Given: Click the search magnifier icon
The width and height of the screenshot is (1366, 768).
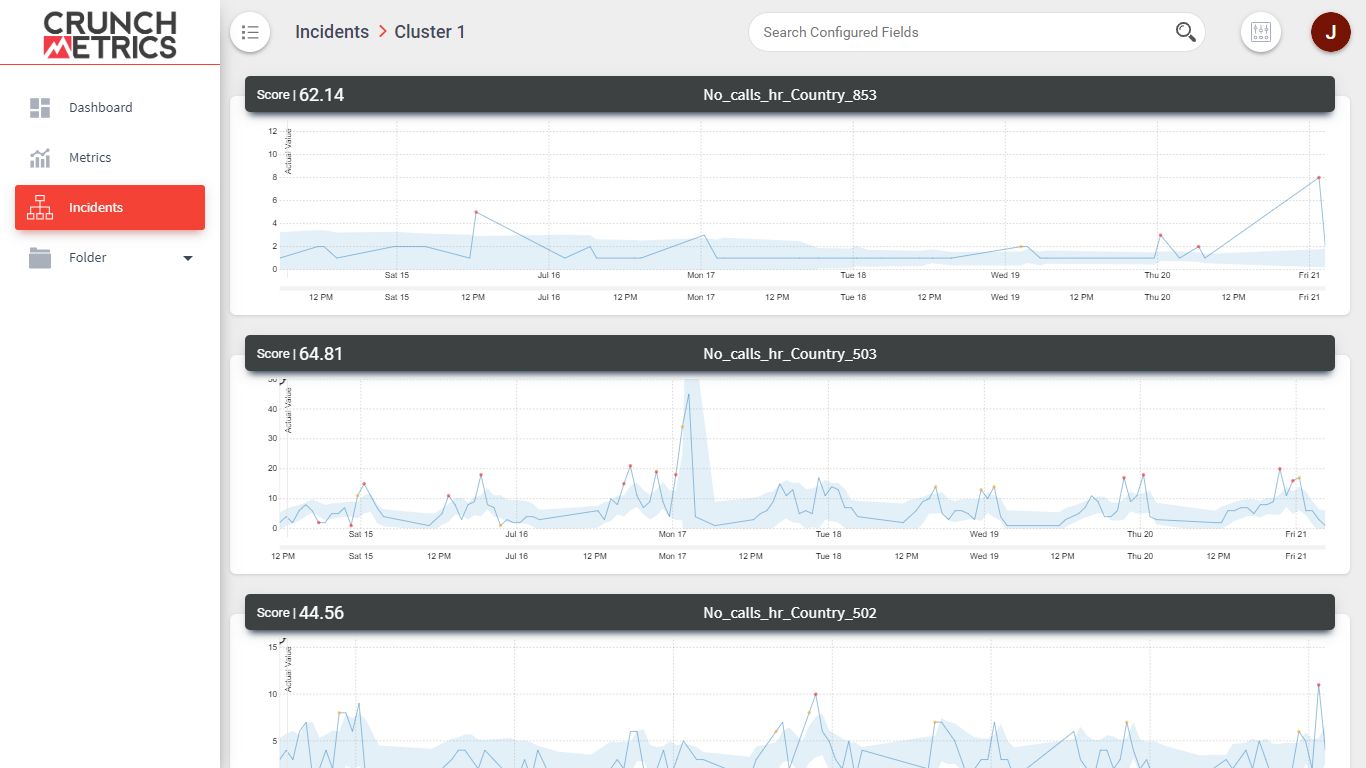Looking at the screenshot, I should (1184, 31).
